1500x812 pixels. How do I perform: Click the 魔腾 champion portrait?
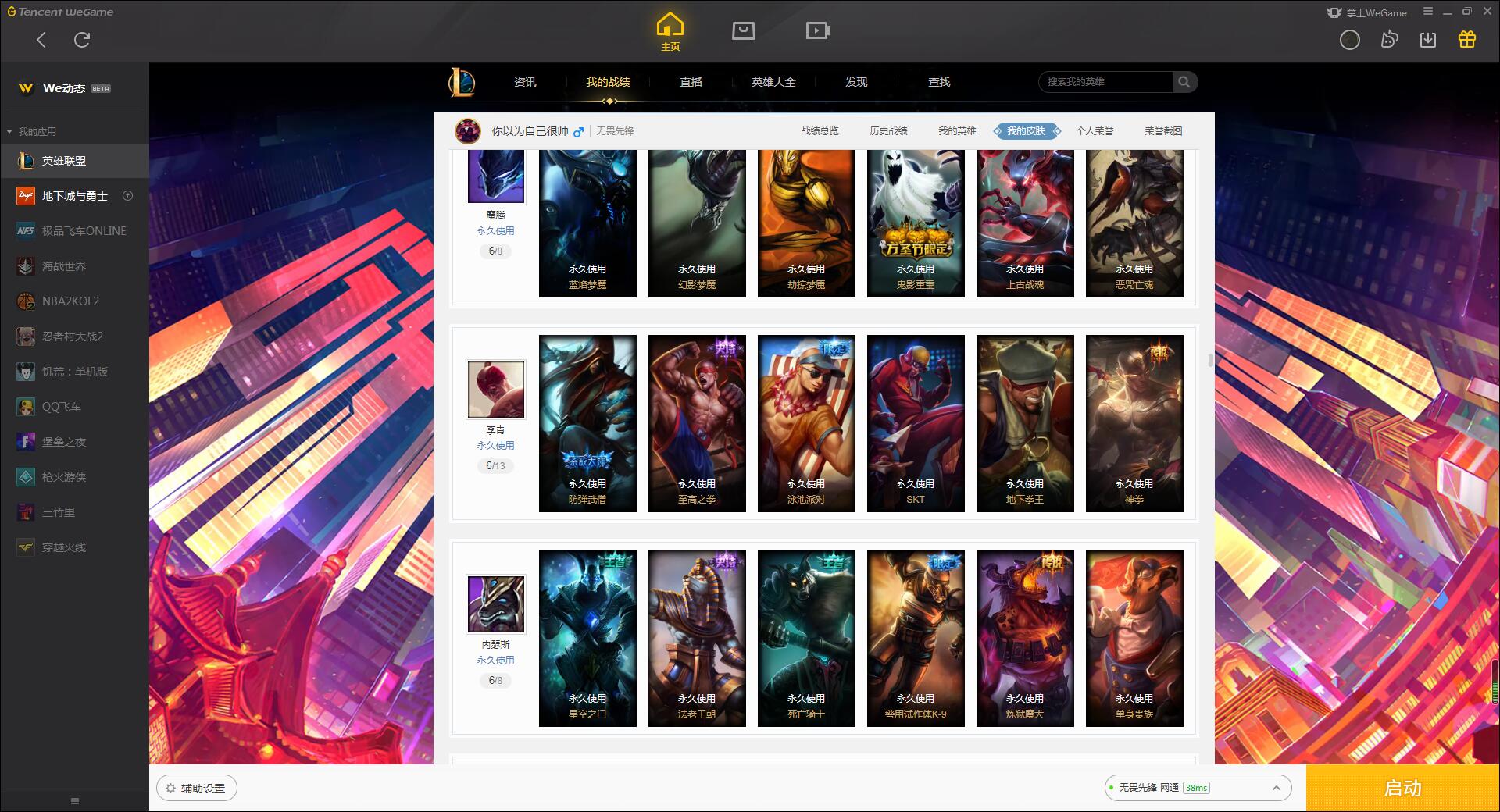click(496, 176)
